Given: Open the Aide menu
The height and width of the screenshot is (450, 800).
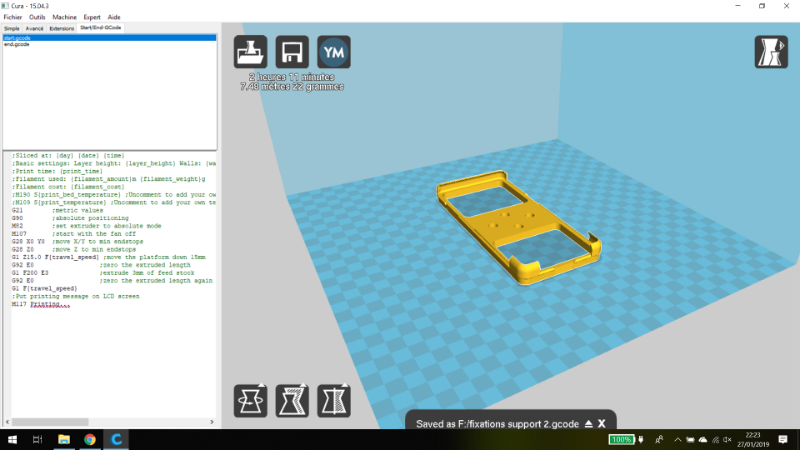Looking at the screenshot, I should click(115, 17).
